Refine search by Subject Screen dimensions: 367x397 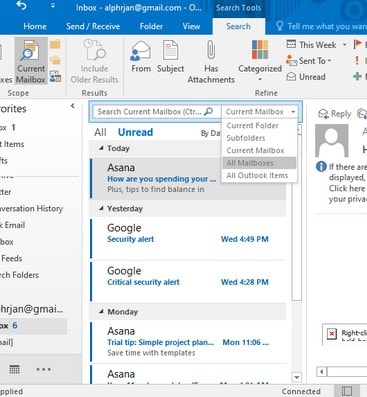click(x=170, y=57)
